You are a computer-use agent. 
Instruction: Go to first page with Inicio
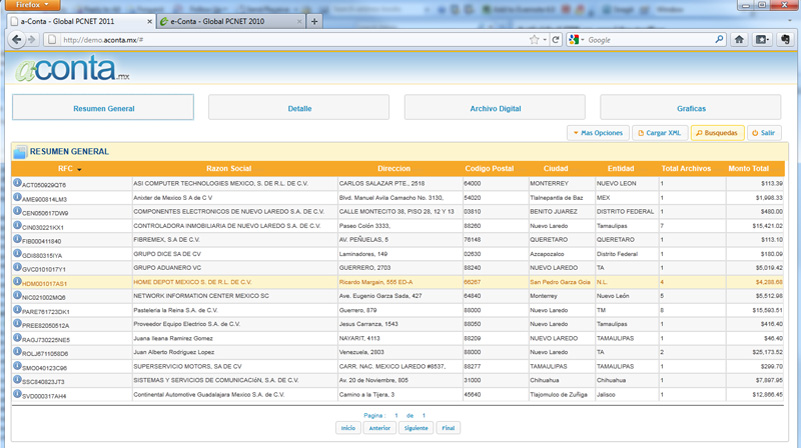(x=348, y=428)
